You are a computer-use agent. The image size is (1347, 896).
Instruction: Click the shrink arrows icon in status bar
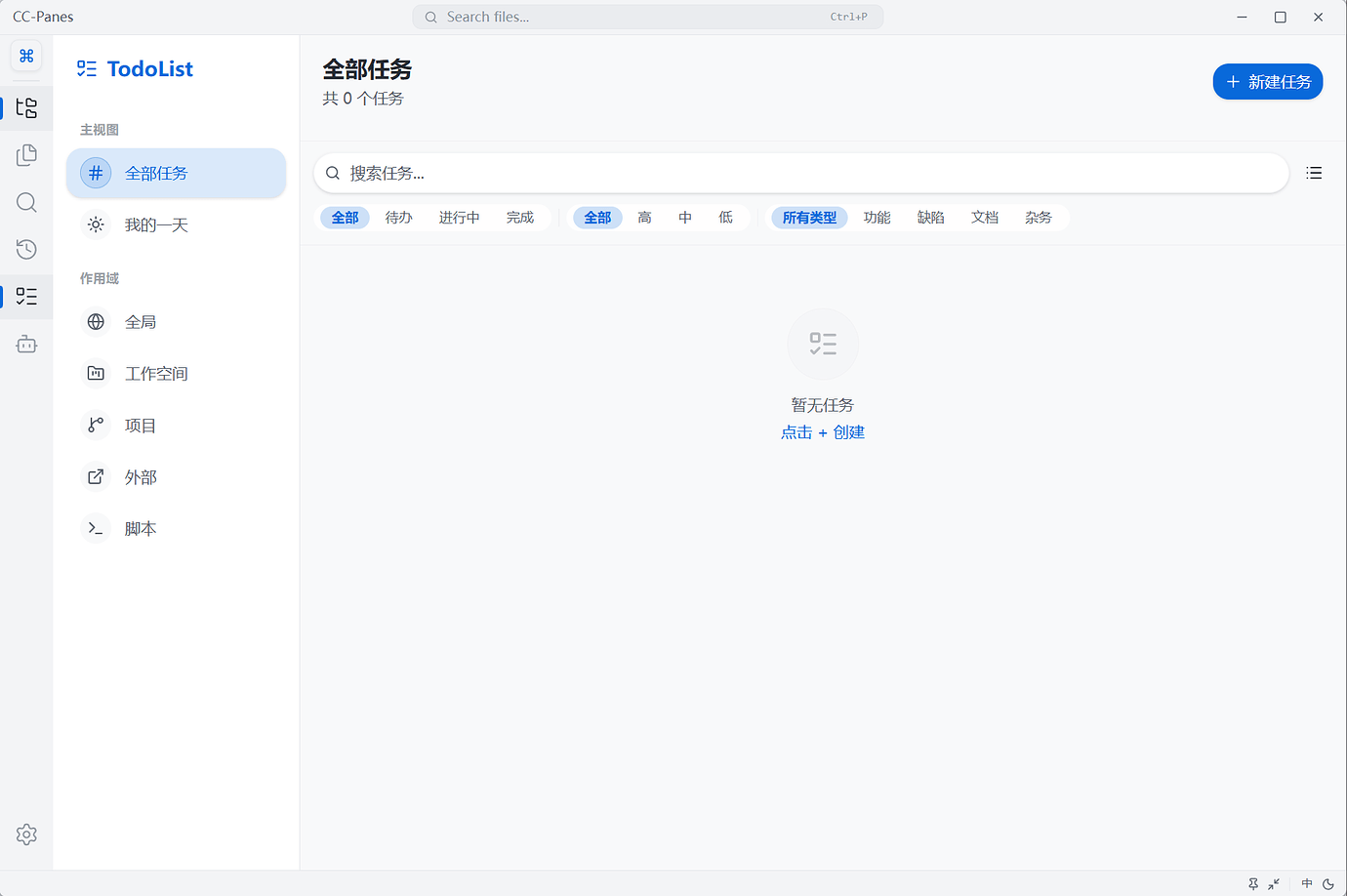(1274, 883)
